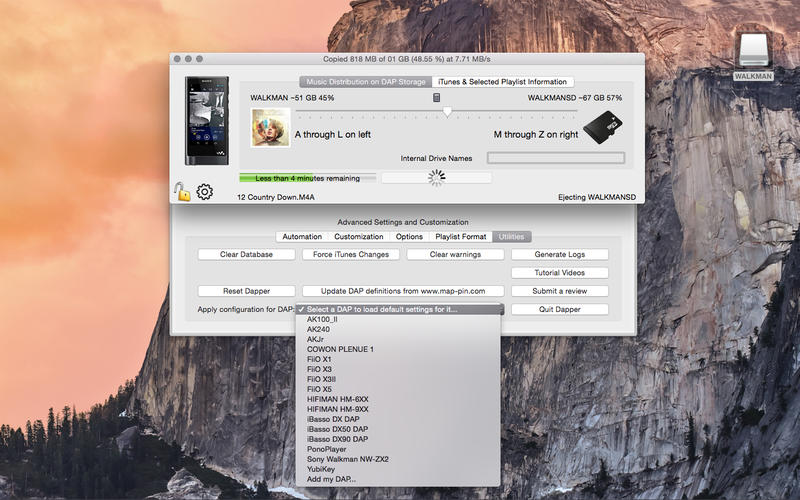Select Add my DAP... entry
This screenshot has height=500, width=800.
[x=398, y=479]
